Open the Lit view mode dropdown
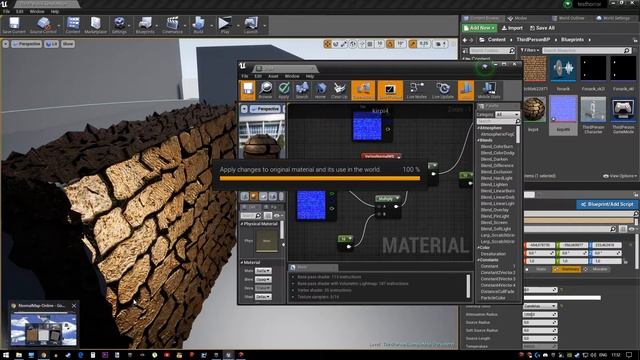The width and height of the screenshot is (640, 360). [x=51, y=44]
